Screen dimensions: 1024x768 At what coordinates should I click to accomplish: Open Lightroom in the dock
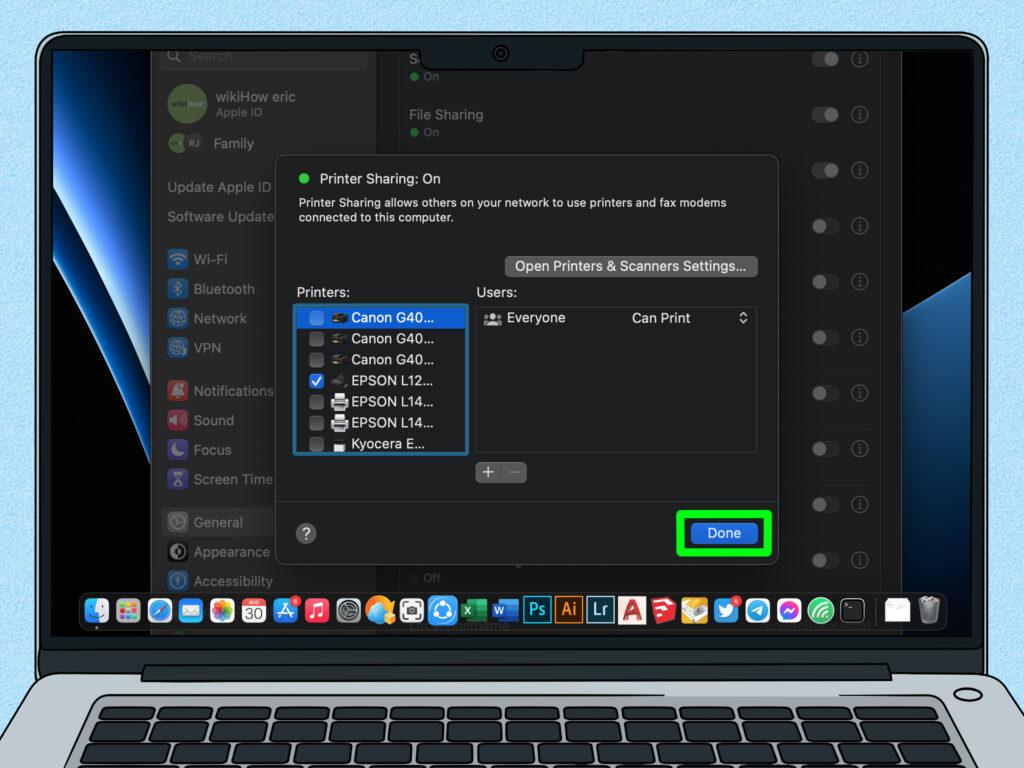tap(600, 609)
